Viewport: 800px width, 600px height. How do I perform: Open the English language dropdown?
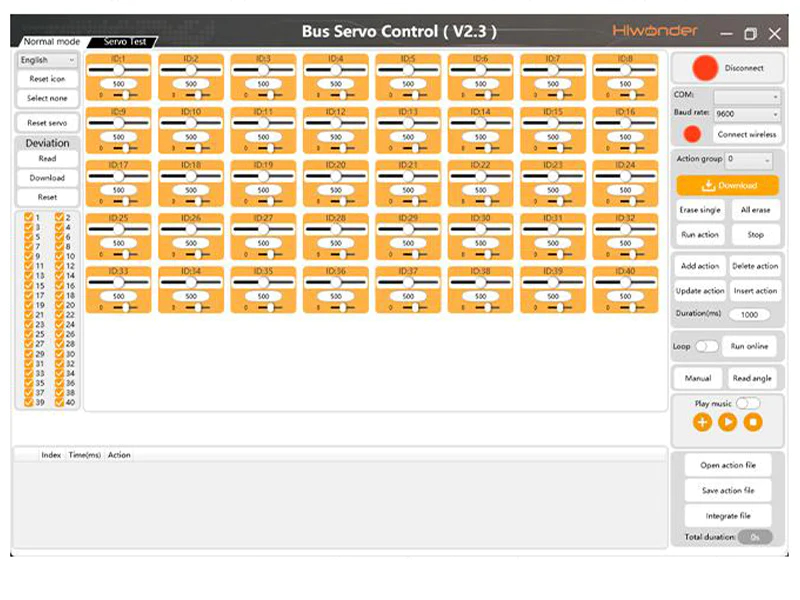click(47, 60)
